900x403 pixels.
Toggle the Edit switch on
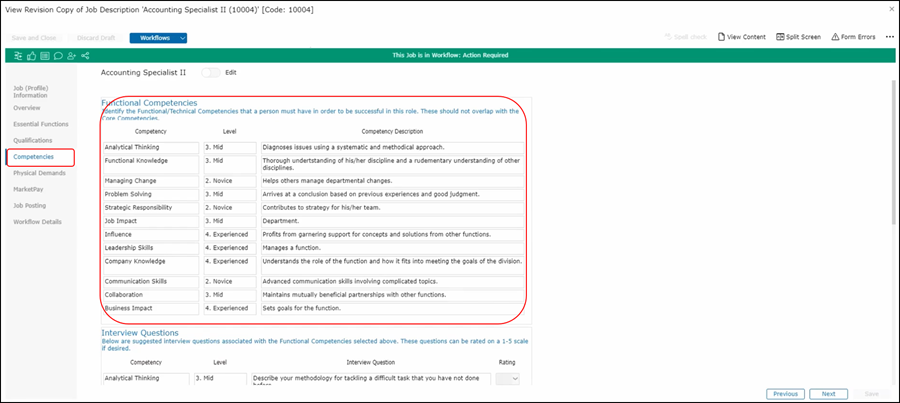point(211,73)
